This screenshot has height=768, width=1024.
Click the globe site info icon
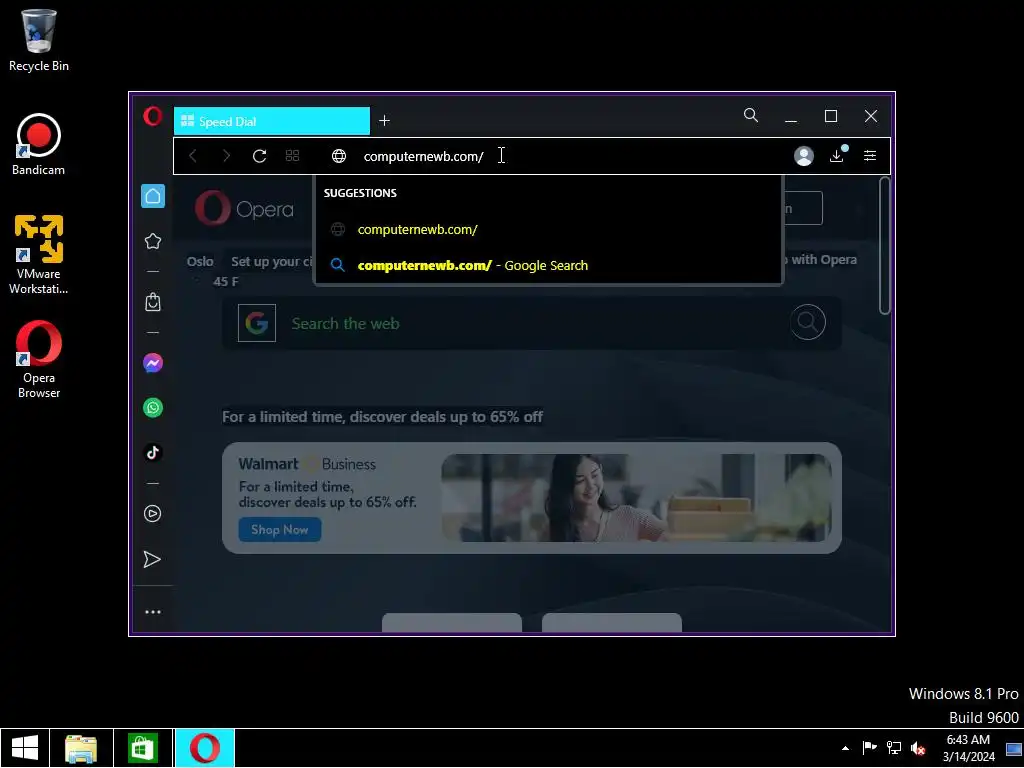tap(339, 156)
